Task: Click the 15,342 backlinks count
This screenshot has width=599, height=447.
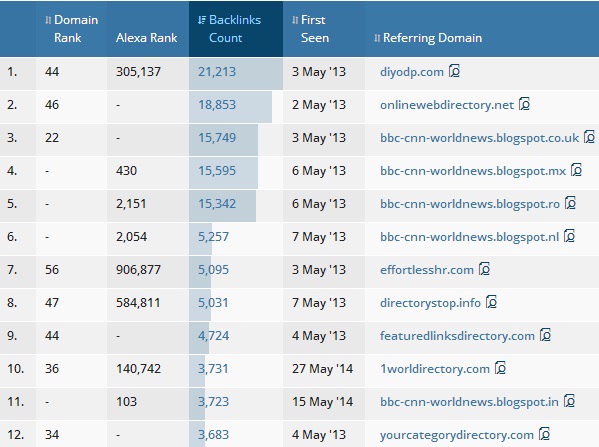Action: click(x=217, y=204)
